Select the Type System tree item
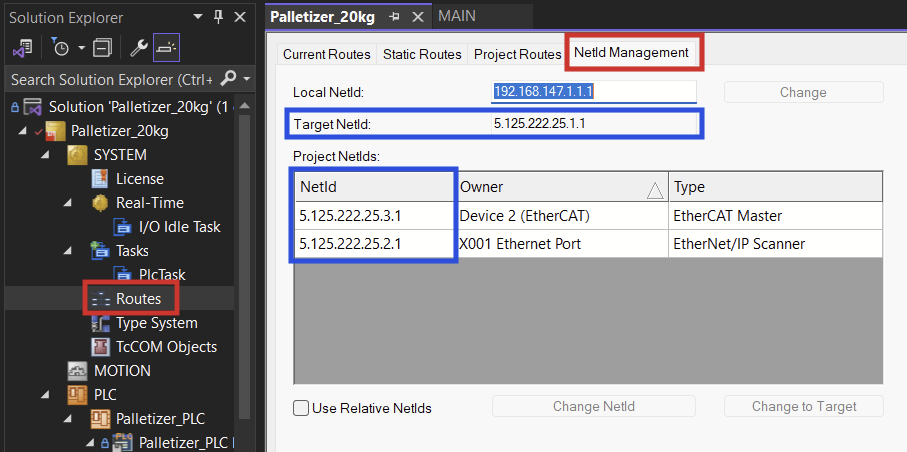 coord(157,323)
